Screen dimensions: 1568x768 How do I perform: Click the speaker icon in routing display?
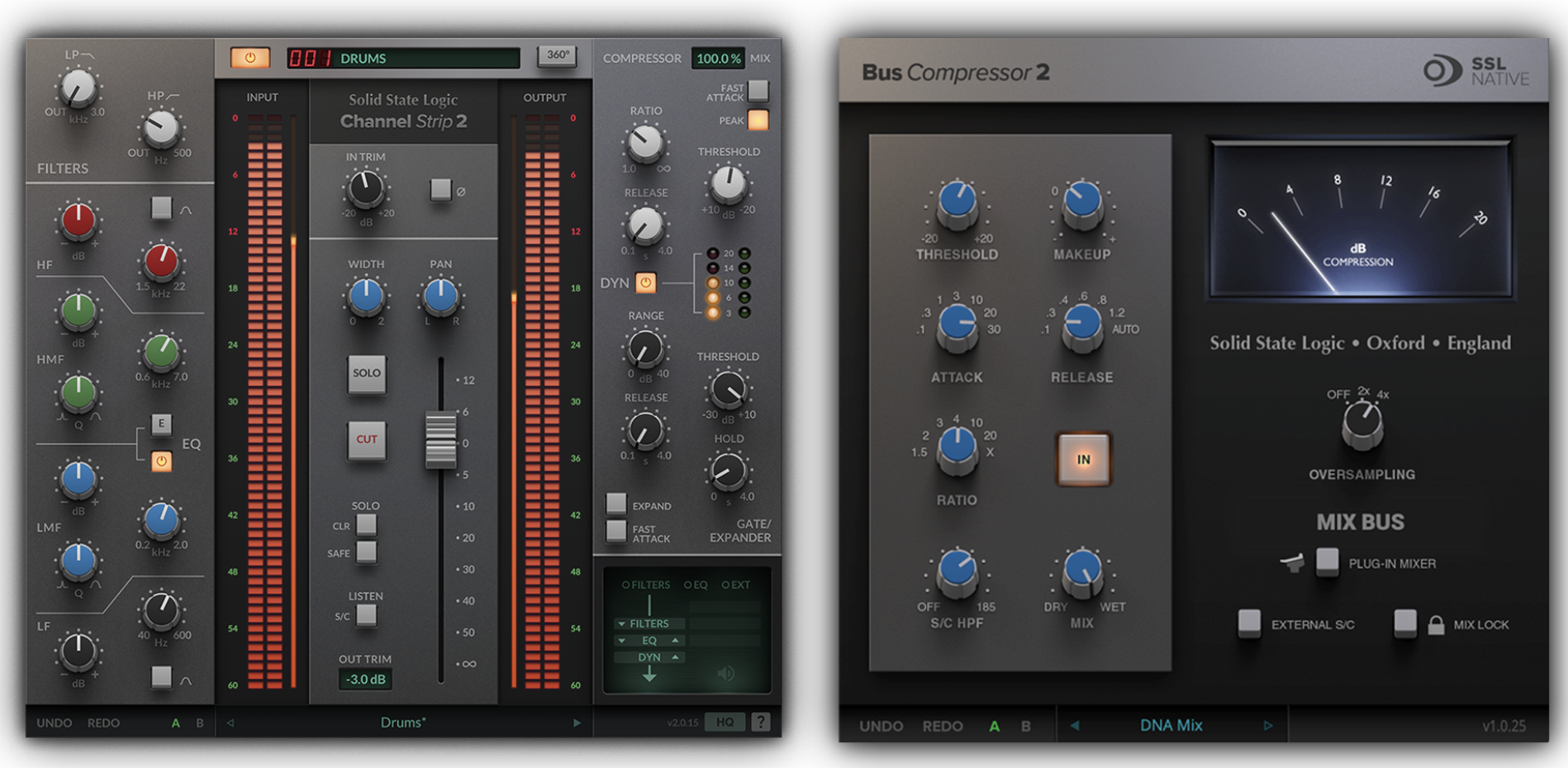click(x=726, y=673)
